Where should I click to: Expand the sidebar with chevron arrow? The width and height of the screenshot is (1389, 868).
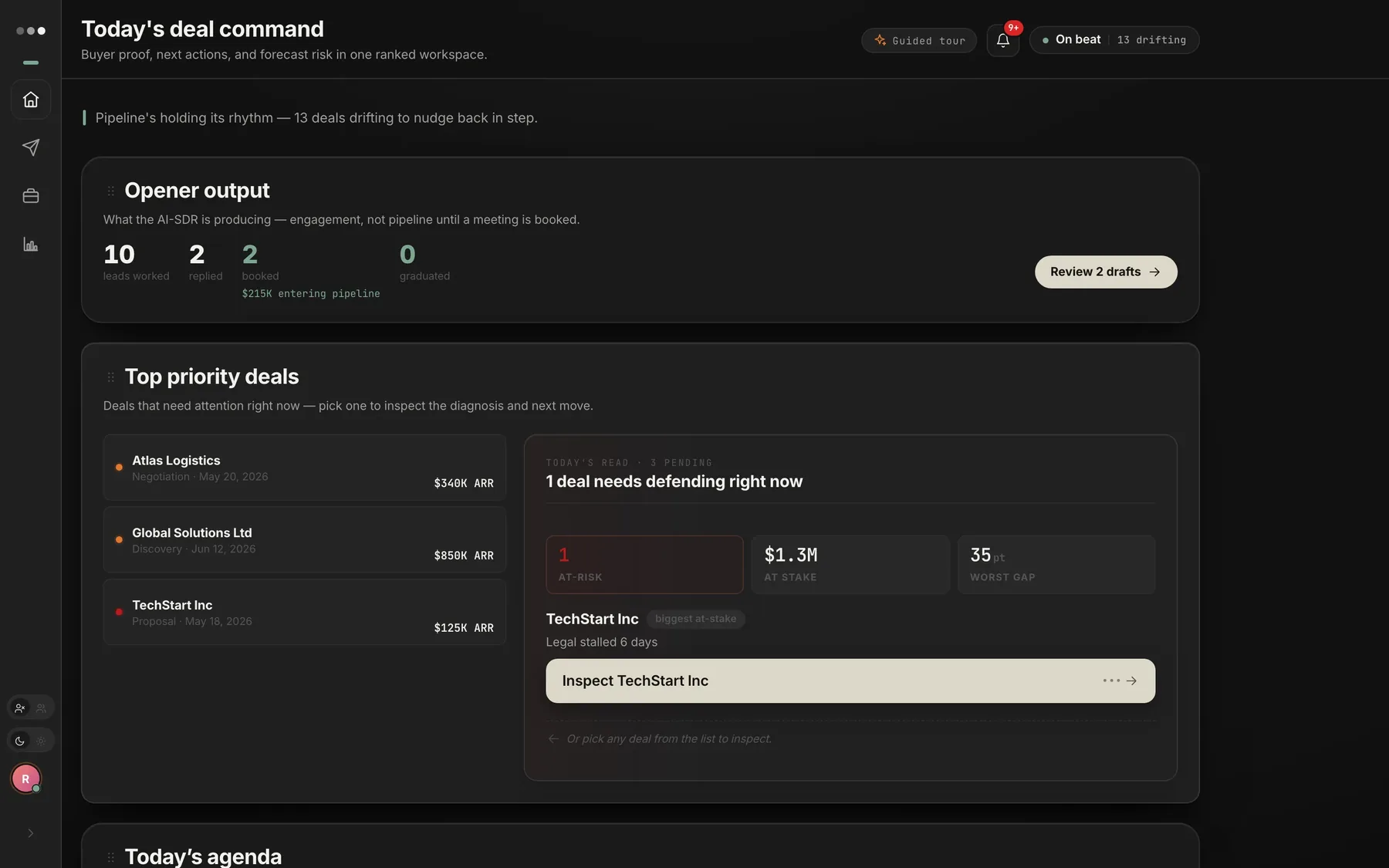31,833
